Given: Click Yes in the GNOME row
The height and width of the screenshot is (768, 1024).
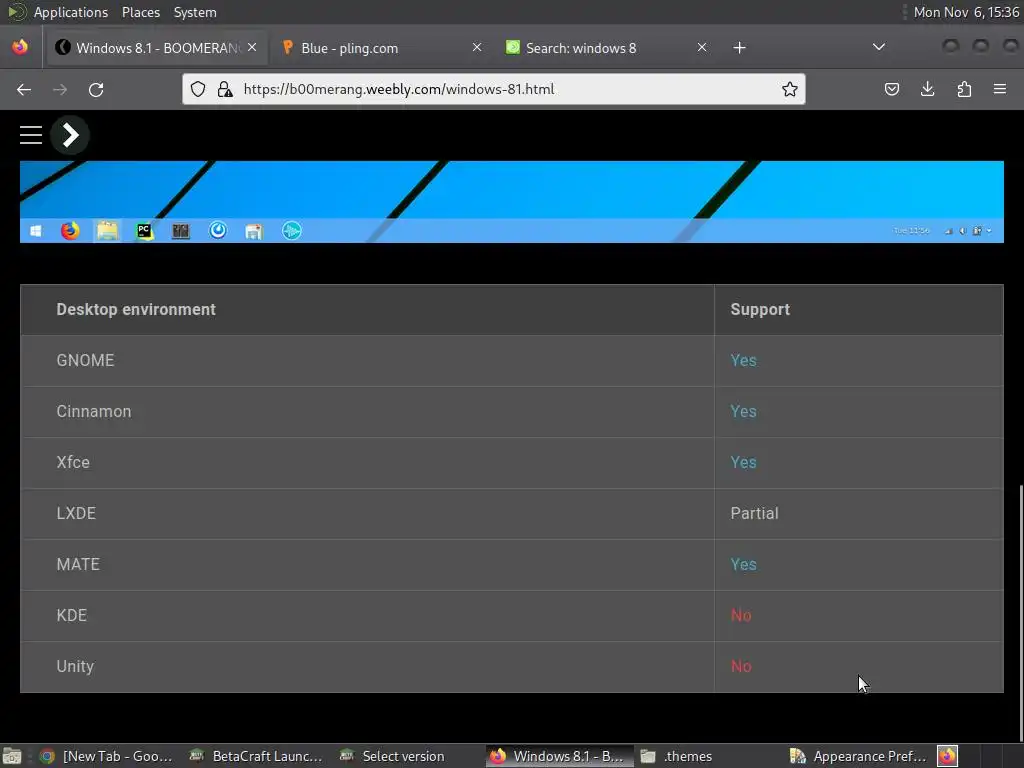Looking at the screenshot, I should point(743,360).
